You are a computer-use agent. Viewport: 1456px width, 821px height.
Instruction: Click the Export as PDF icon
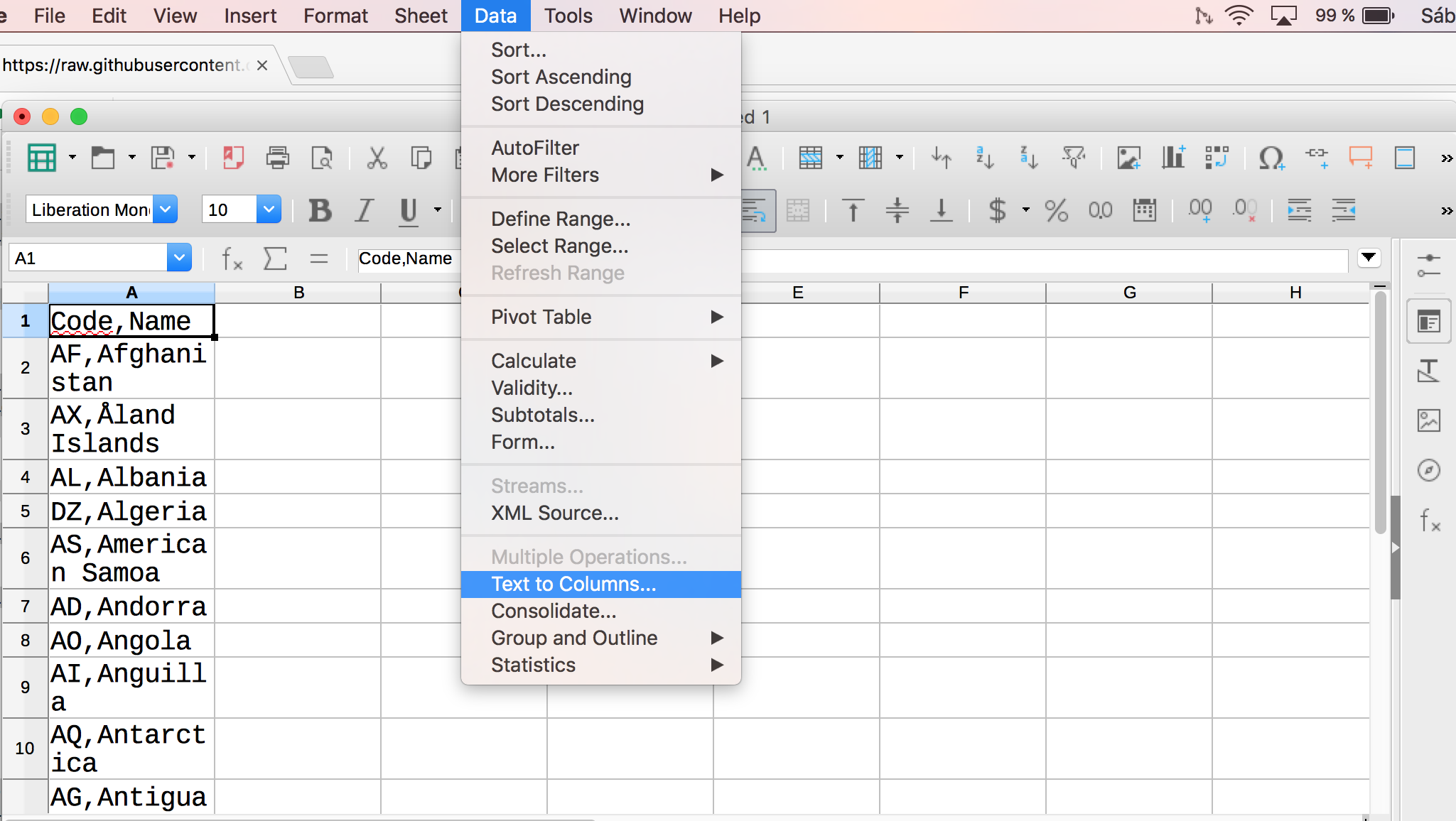coord(233,157)
